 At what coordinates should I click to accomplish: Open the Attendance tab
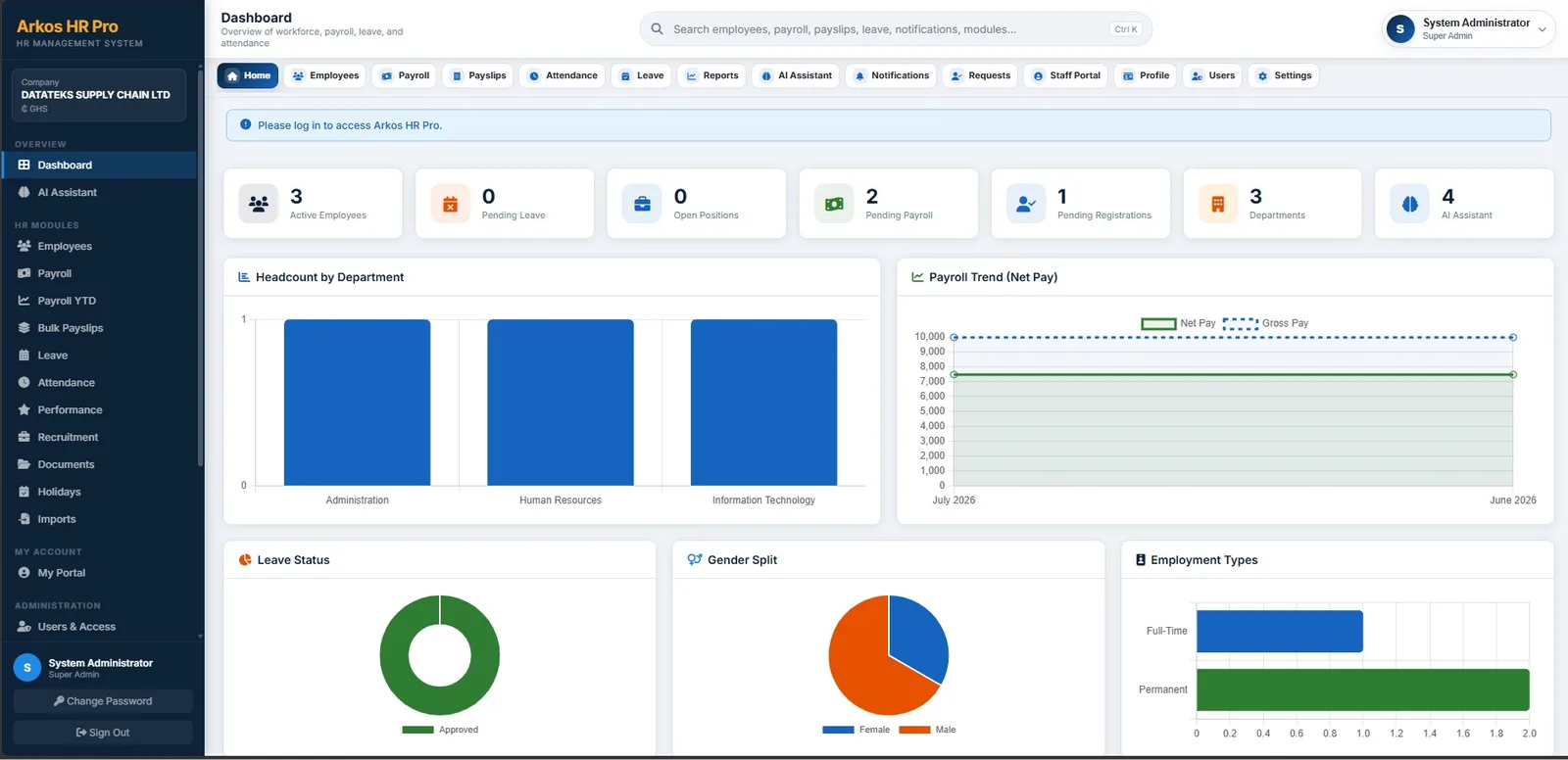[563, 75]
